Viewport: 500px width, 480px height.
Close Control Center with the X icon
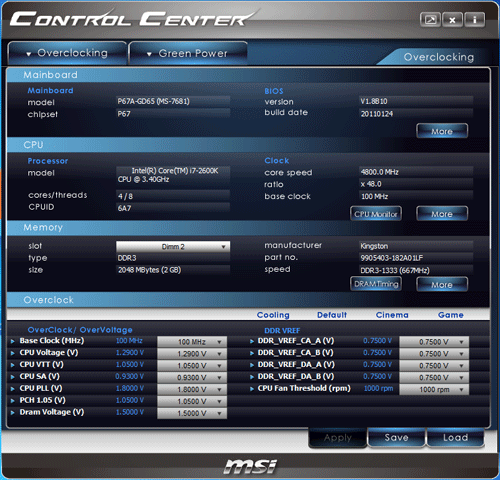pos(452,20)
